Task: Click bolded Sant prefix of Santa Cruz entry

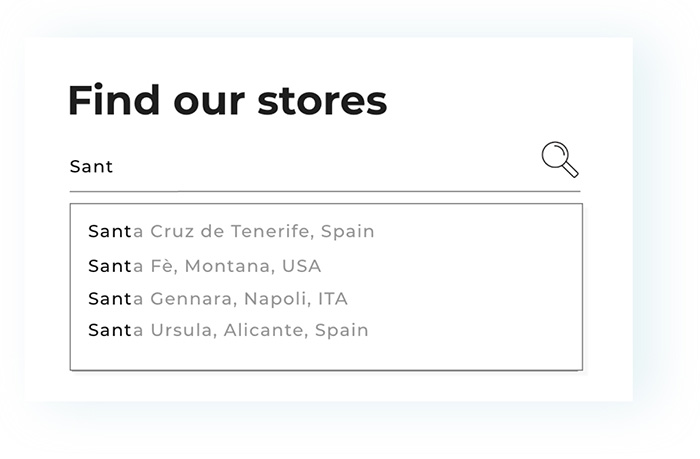Action: 110,231
